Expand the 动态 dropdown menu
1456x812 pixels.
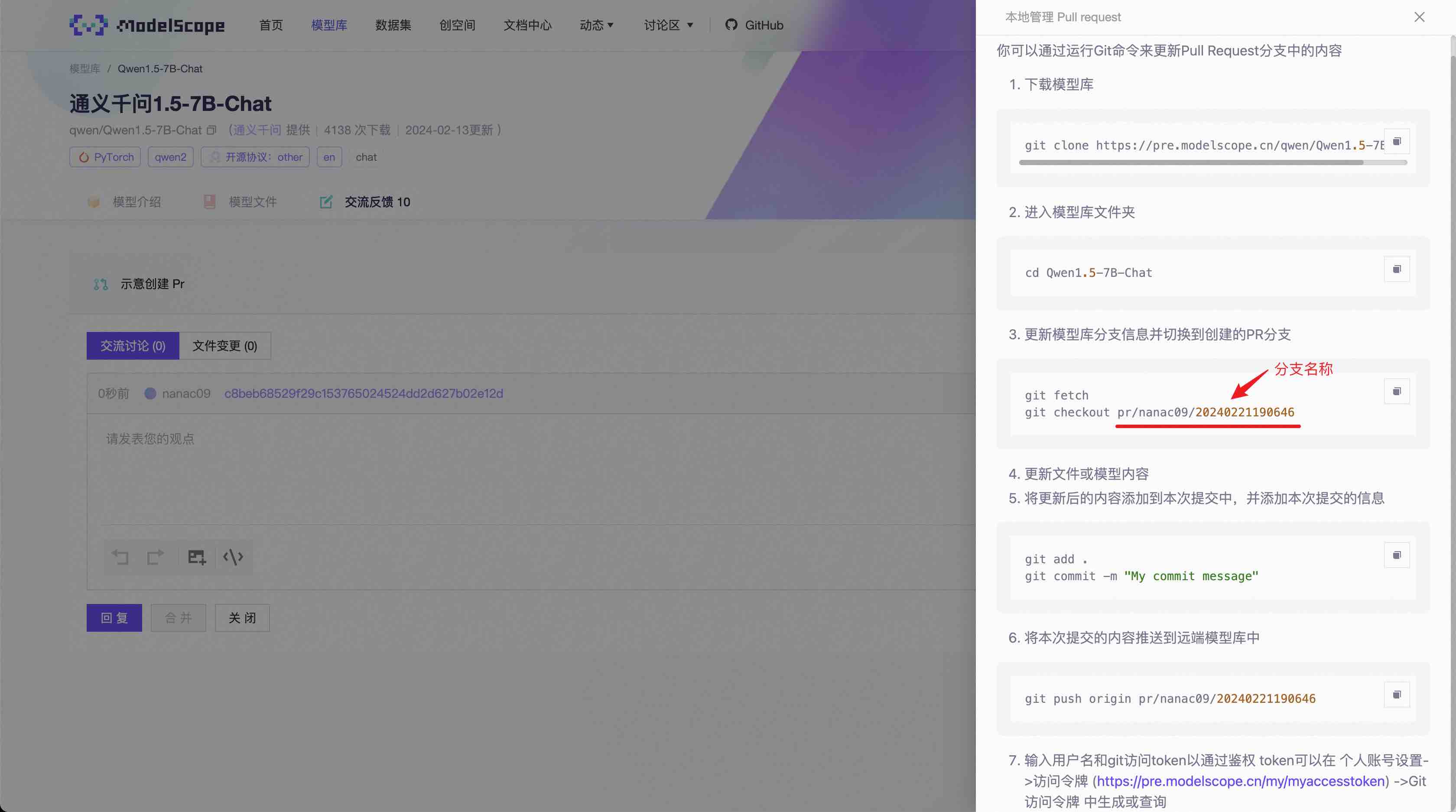tap(596, 25)
